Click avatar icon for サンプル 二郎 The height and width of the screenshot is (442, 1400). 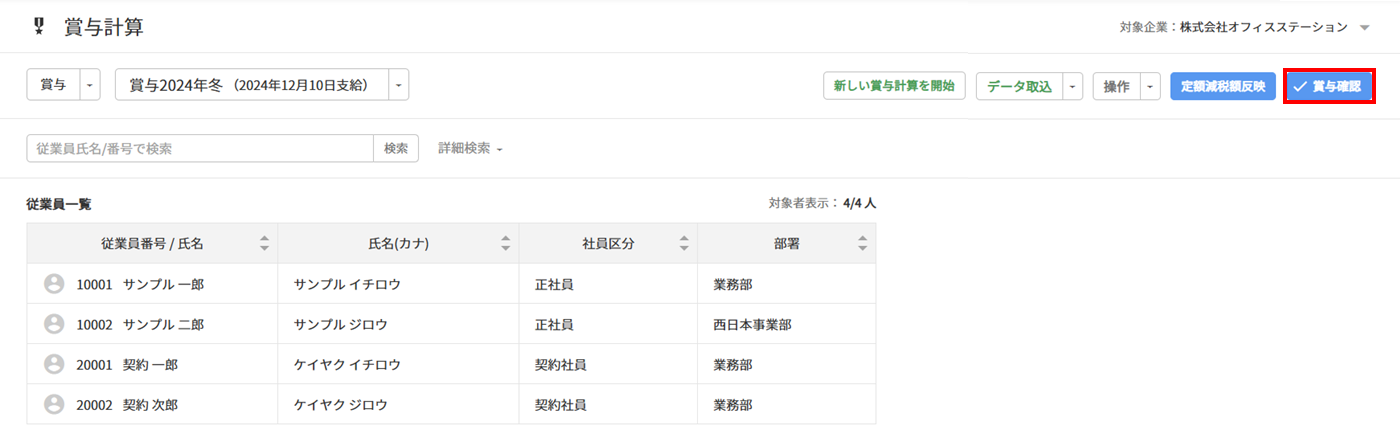tap(54, 324)
